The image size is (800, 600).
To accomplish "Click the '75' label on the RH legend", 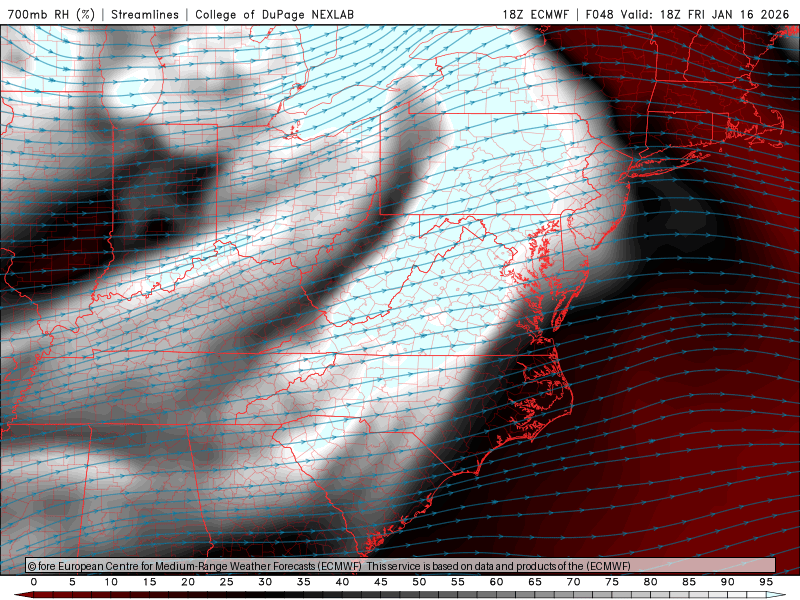I will [612, 582].
